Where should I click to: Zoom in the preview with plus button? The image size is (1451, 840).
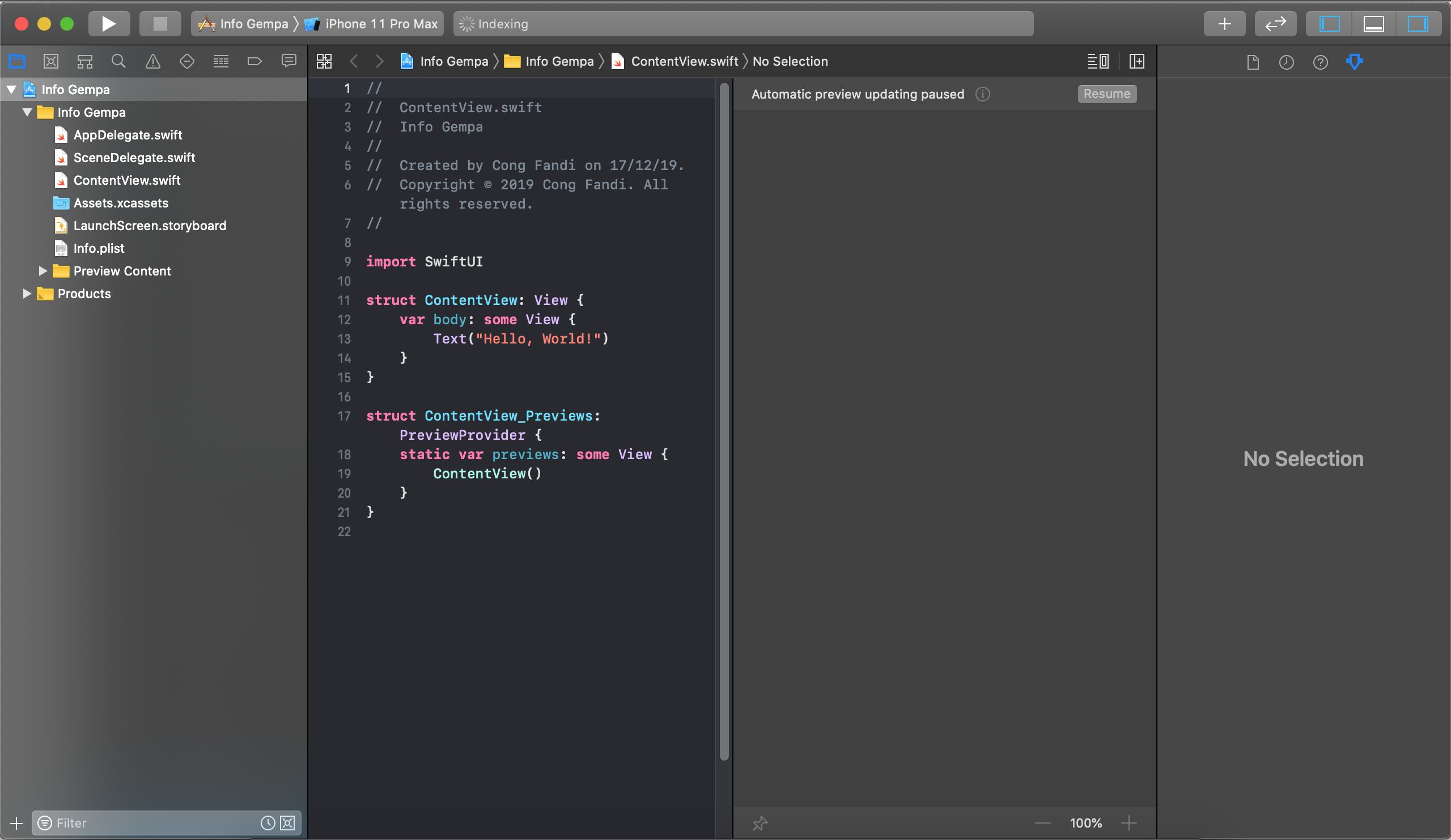(x=1128, y=823)
